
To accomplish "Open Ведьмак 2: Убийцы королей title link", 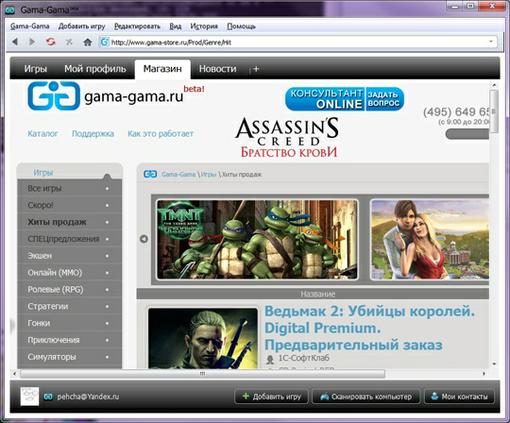I will click(369, 328).
